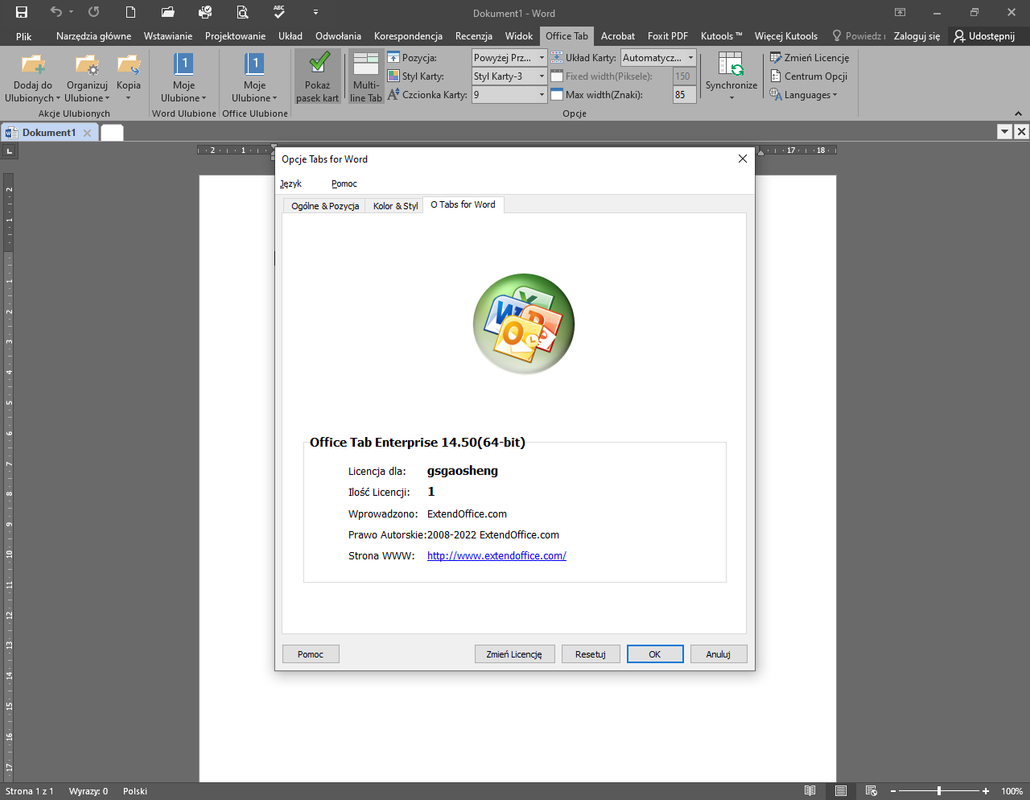This screenshot has height=800, width=1030.
Task: Open the Plik menu
Action: [24, 36]
